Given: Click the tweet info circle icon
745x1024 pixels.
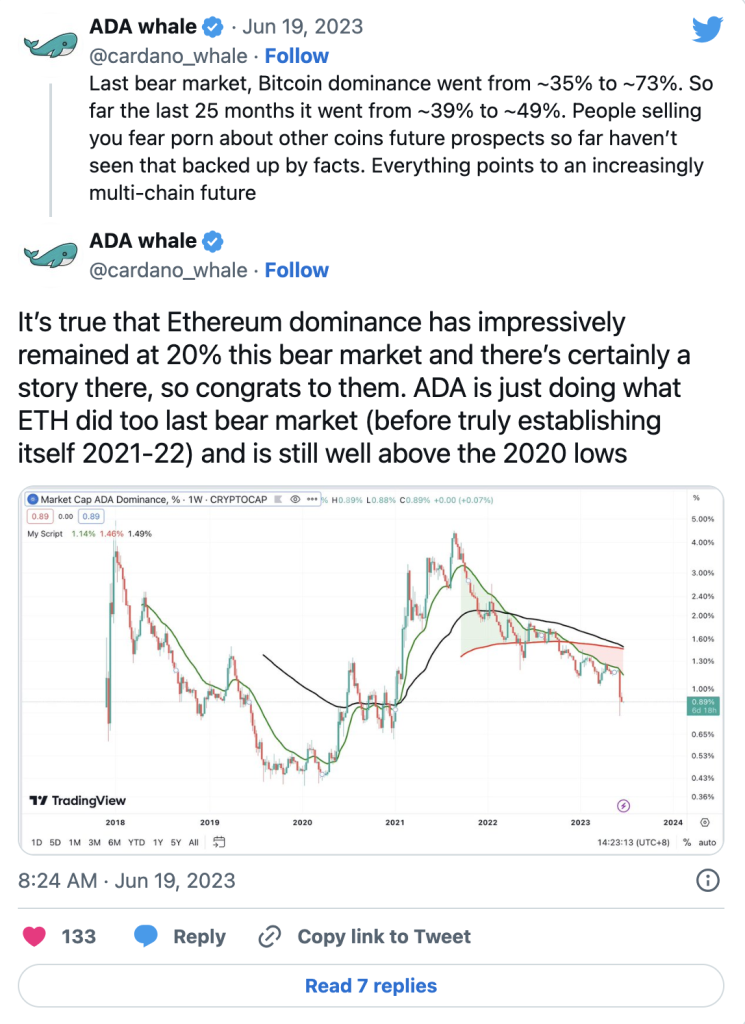Looking at the screenshot, I should click(x=707, y=880).
